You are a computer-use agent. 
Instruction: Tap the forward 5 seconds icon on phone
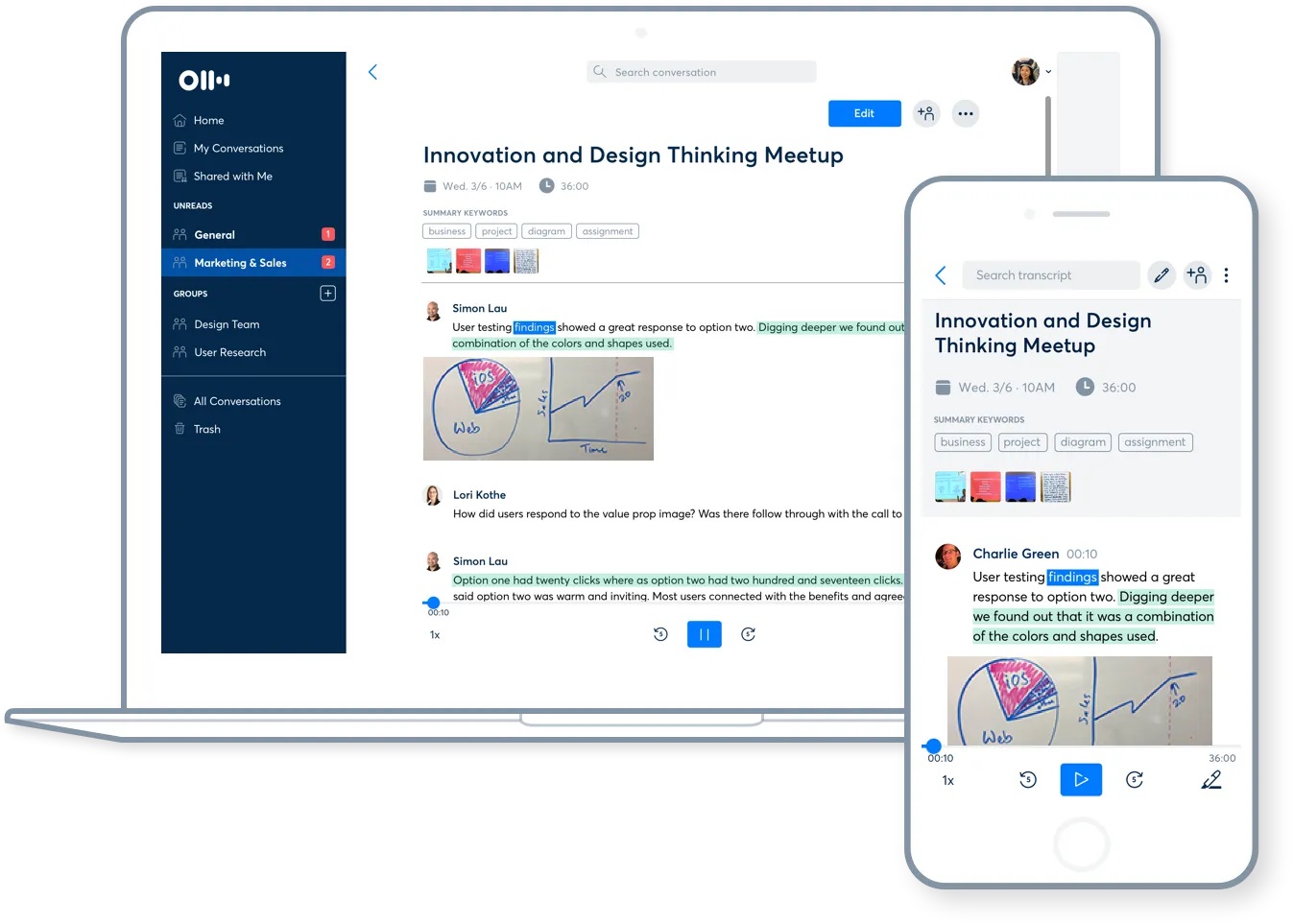click(x=1135, y=780)
